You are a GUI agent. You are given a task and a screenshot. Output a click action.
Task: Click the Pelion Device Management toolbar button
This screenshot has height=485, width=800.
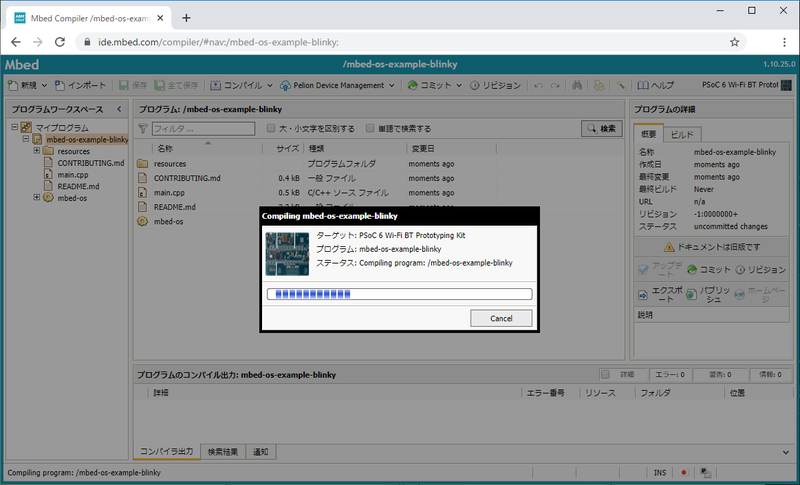[x=333, y=85]
